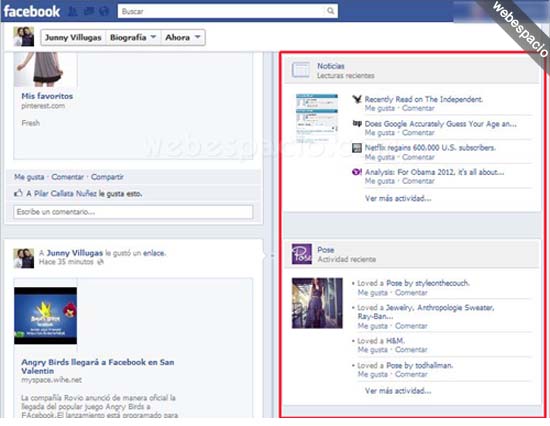Click the Escribe un comentario field

[133, 212]
